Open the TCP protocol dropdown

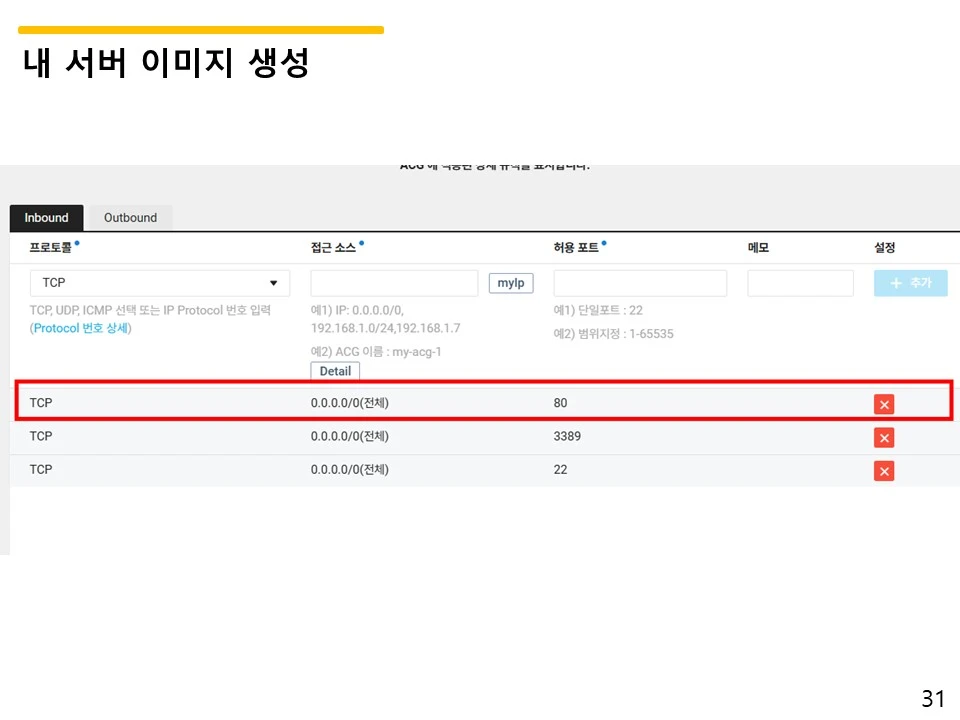(160, 283)
